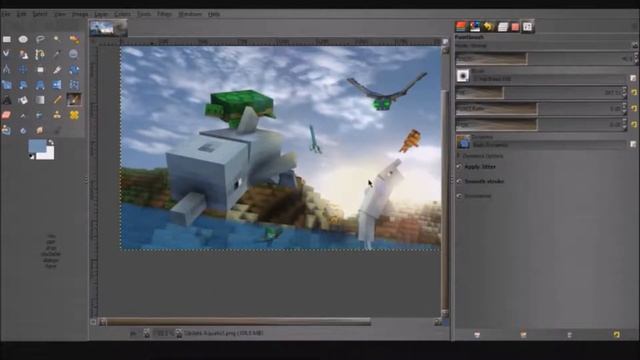Switch to the Undo History tab
640x360 pixels.
[488, 27]
